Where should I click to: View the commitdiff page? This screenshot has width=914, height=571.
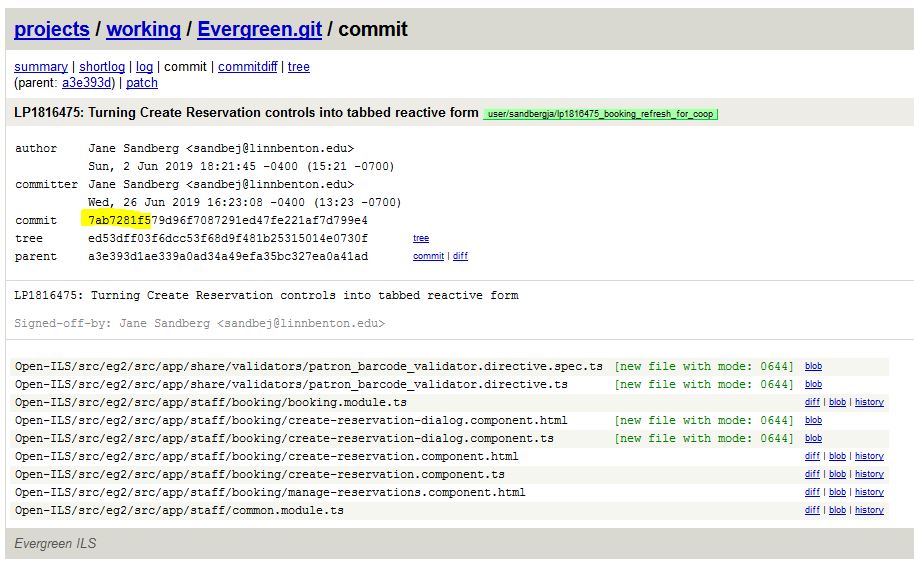point(248,67)
